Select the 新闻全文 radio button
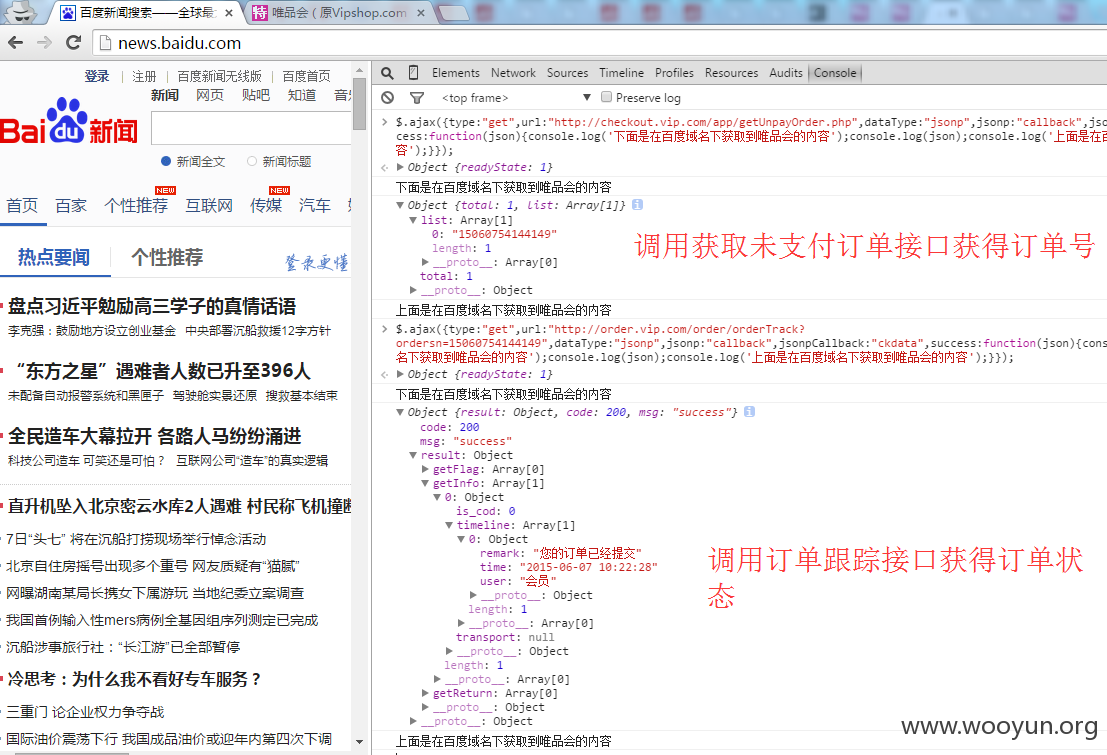Screen dimensions: 1107x755 pyautogui.click(x=166, y=161)
